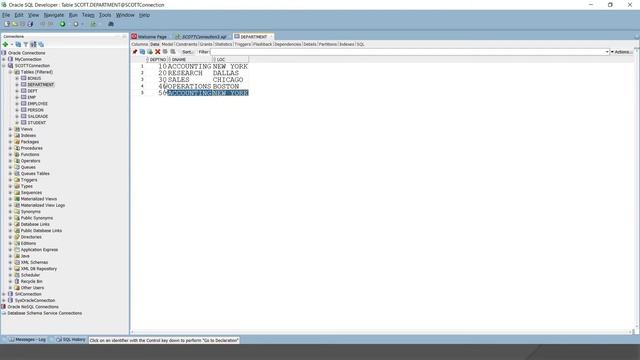640x360 pixels.
Task: Click the Freeze View pin icon
Action: [x=135, y=52]
